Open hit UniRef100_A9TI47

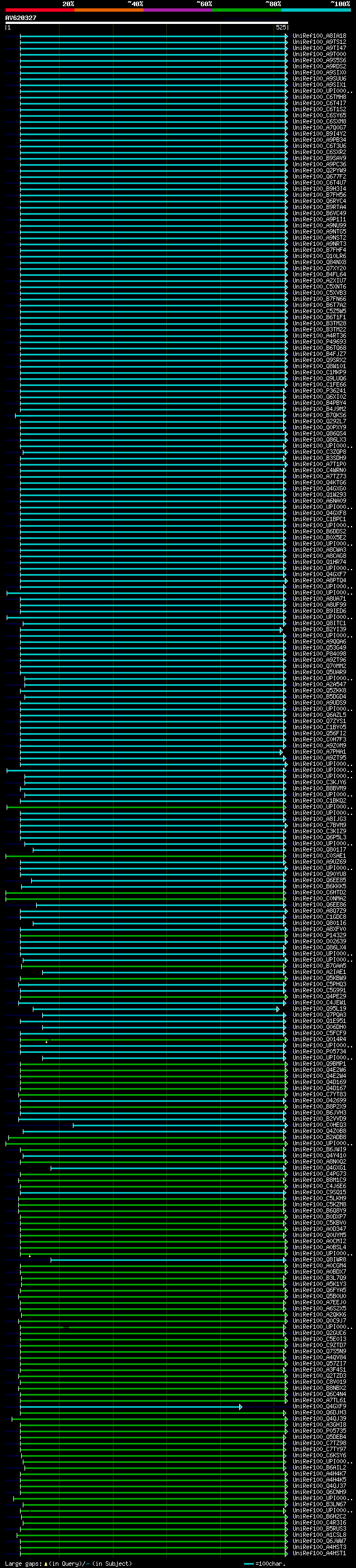(319, 48)
